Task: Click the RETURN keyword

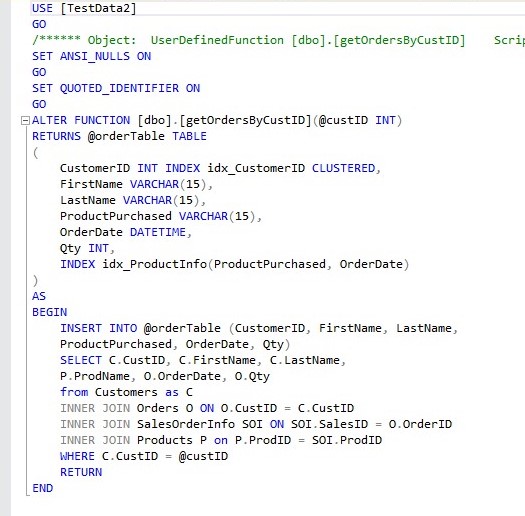Action: click(x=81, y=472)
